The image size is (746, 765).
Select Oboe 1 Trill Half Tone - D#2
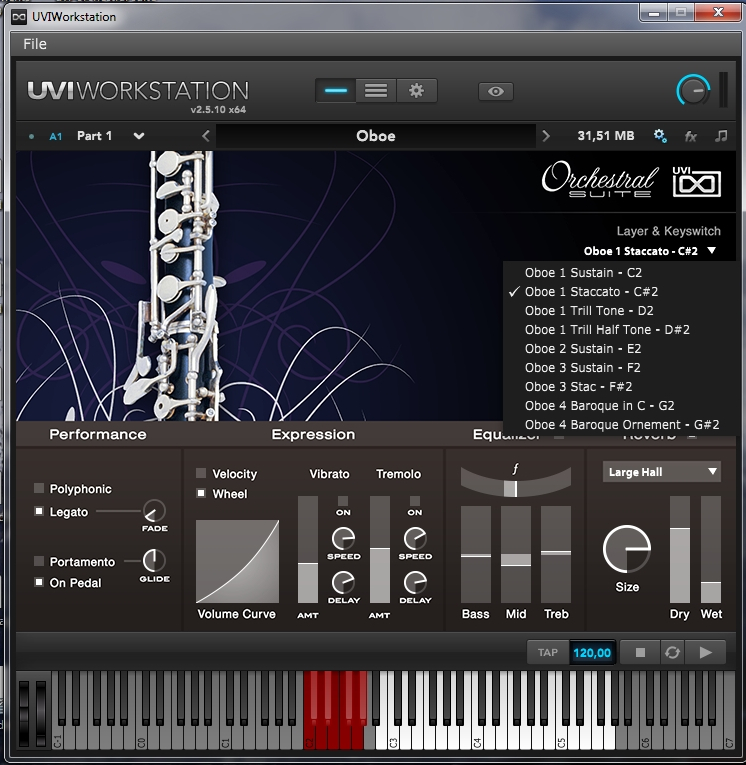click(x=620, y=330)
